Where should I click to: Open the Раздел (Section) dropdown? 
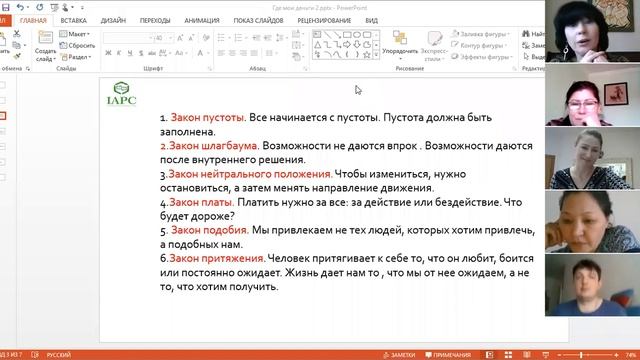[x=76, y=57]
